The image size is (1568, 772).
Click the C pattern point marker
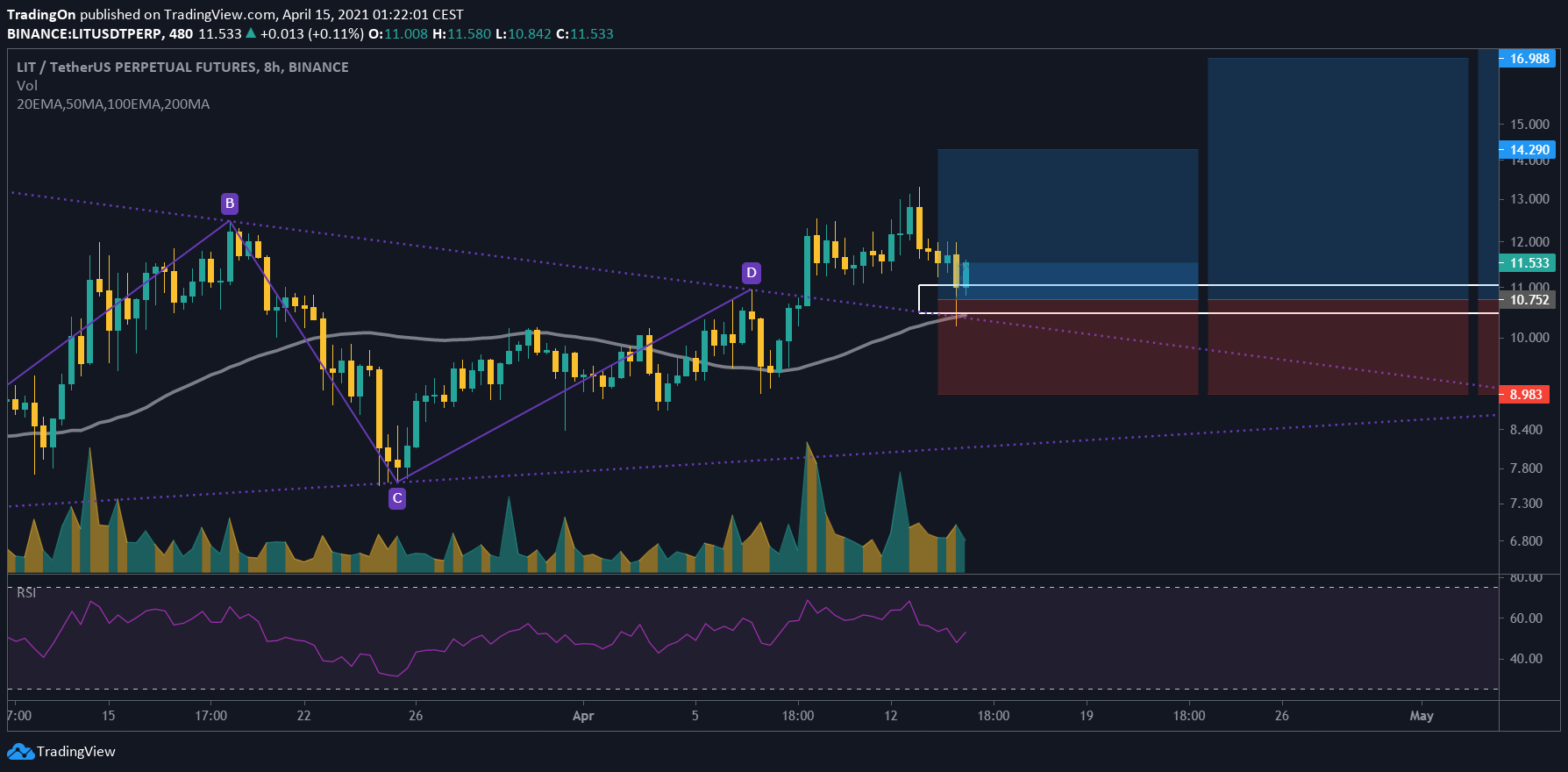(397, 498)
